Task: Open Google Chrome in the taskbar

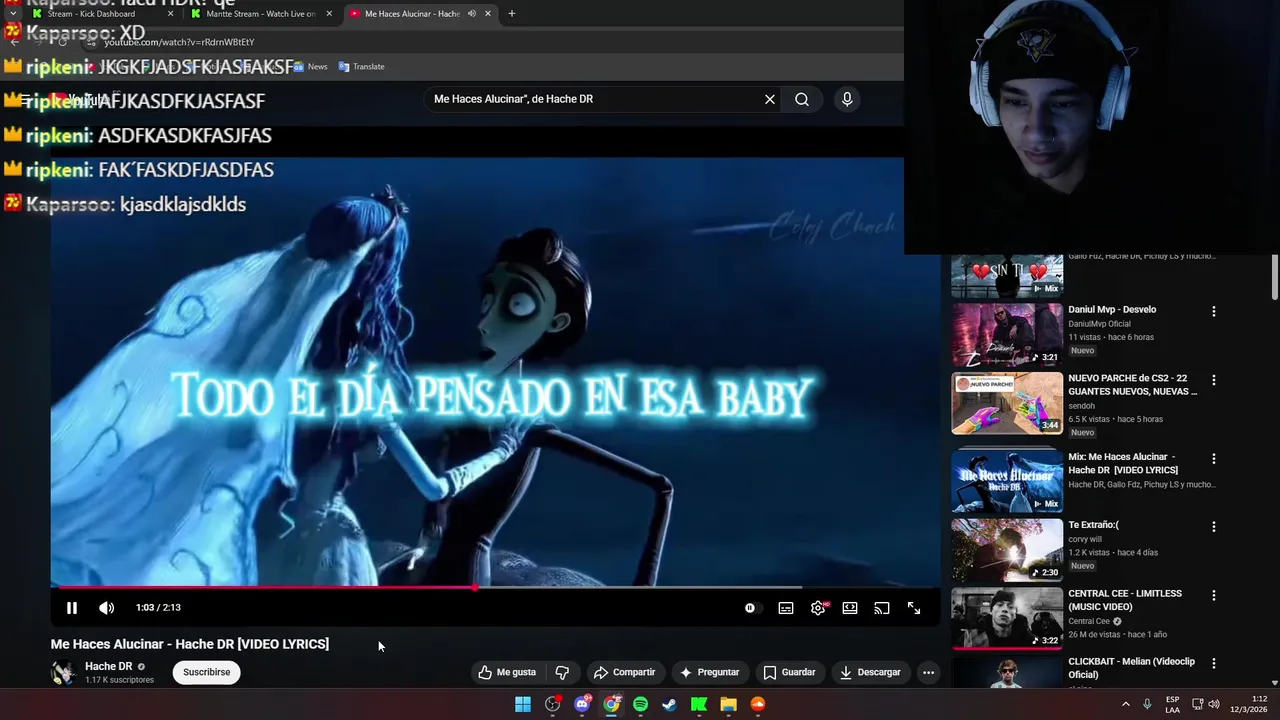Action: tap(611, 704)
